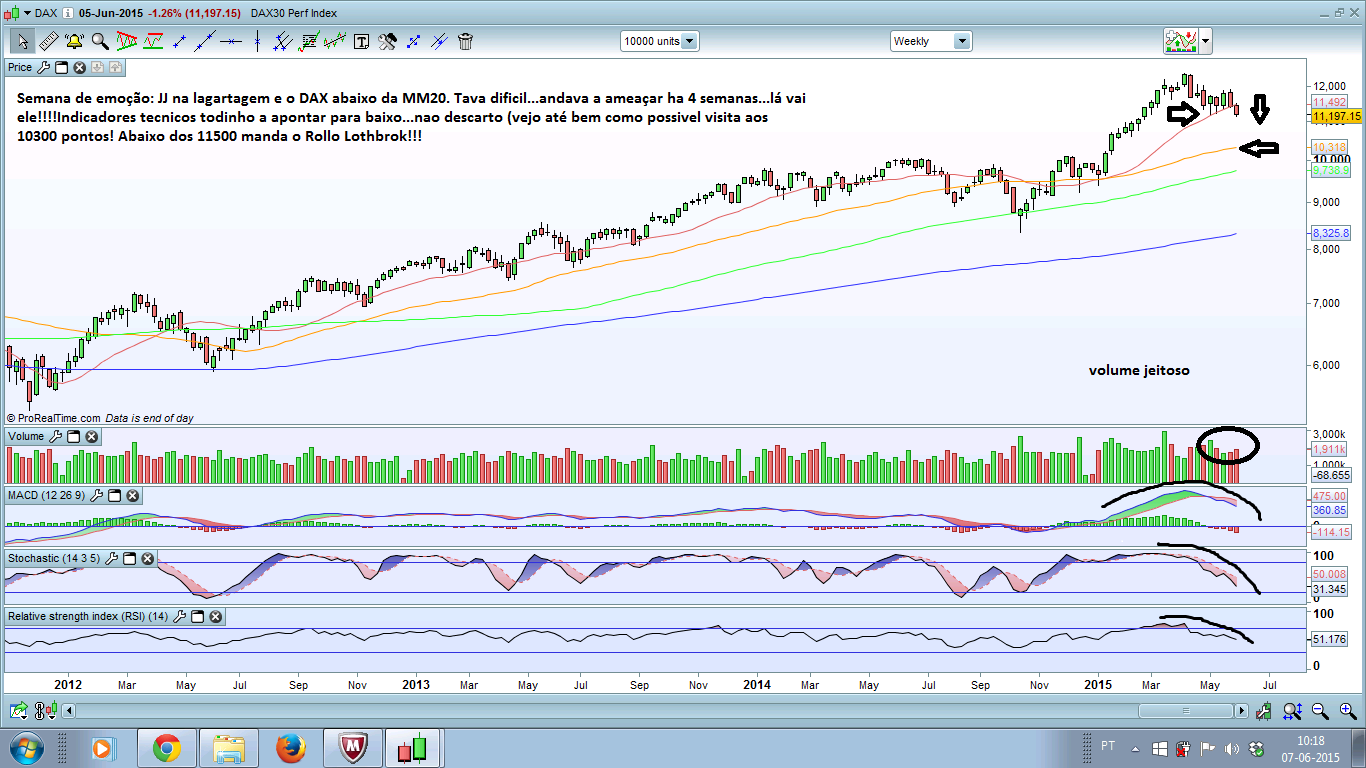Click the horizontal scrollbar right arrow
The width and height of the screenshot is (1366, 768).
[1243, 711]
